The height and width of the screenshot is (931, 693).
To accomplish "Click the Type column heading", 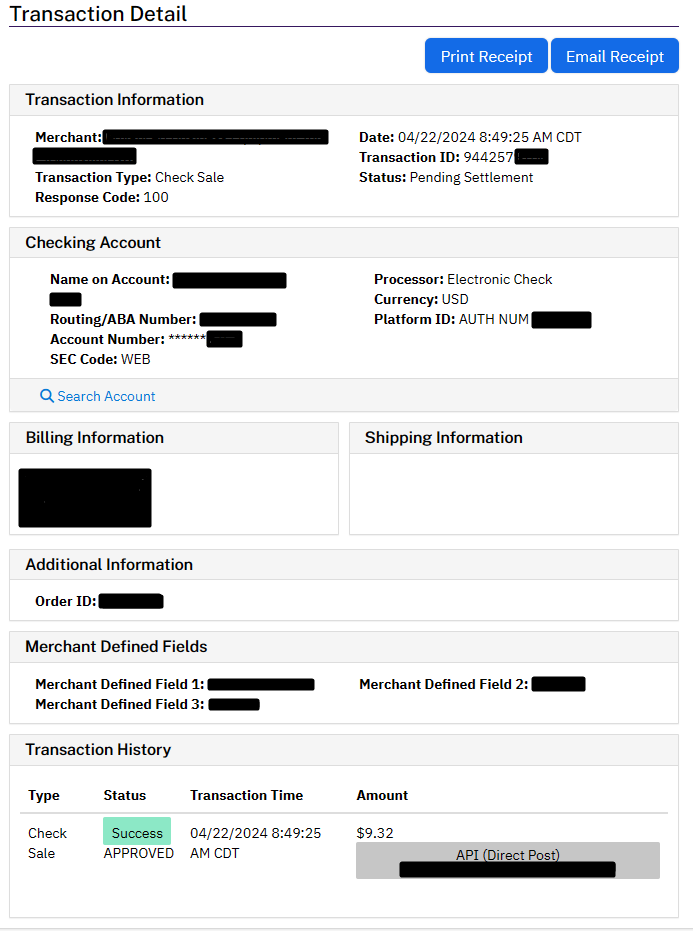I will coord(44,795).
